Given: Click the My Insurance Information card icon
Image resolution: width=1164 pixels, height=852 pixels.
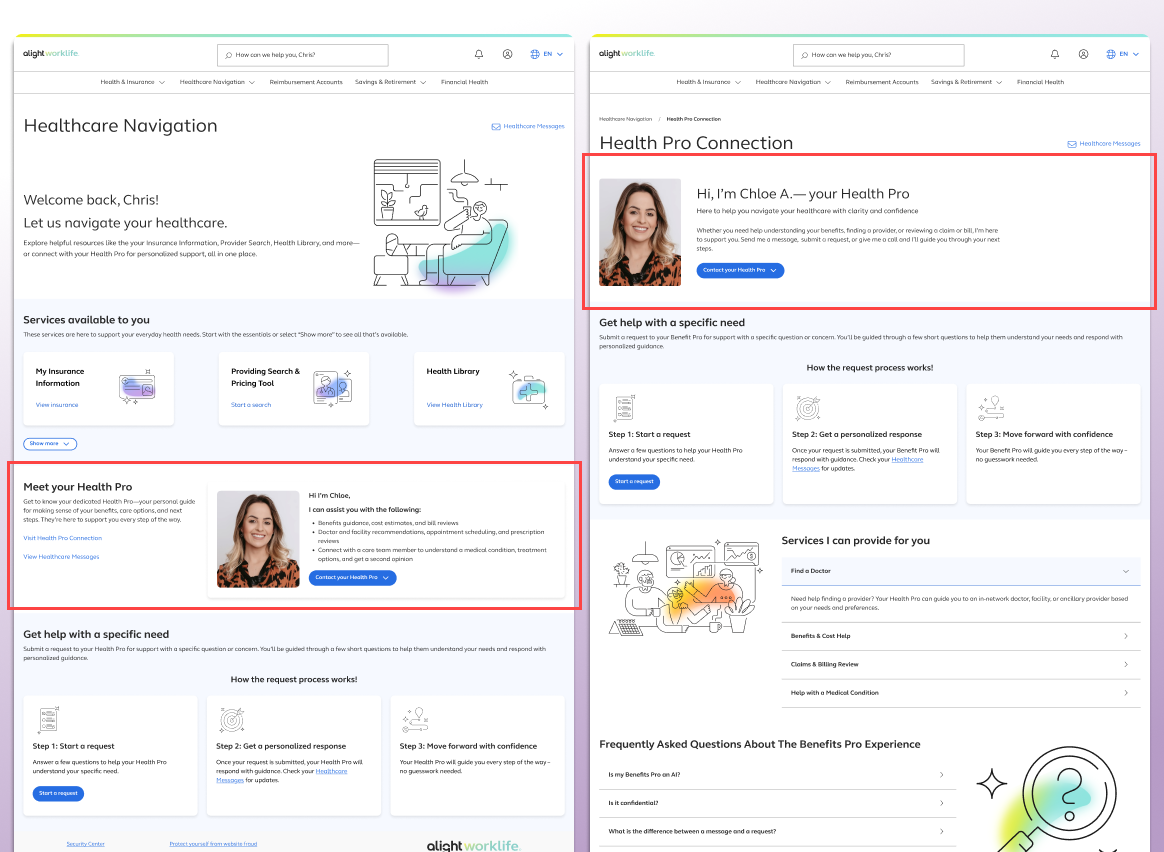Looking at the screenshot, I should 137,388.
